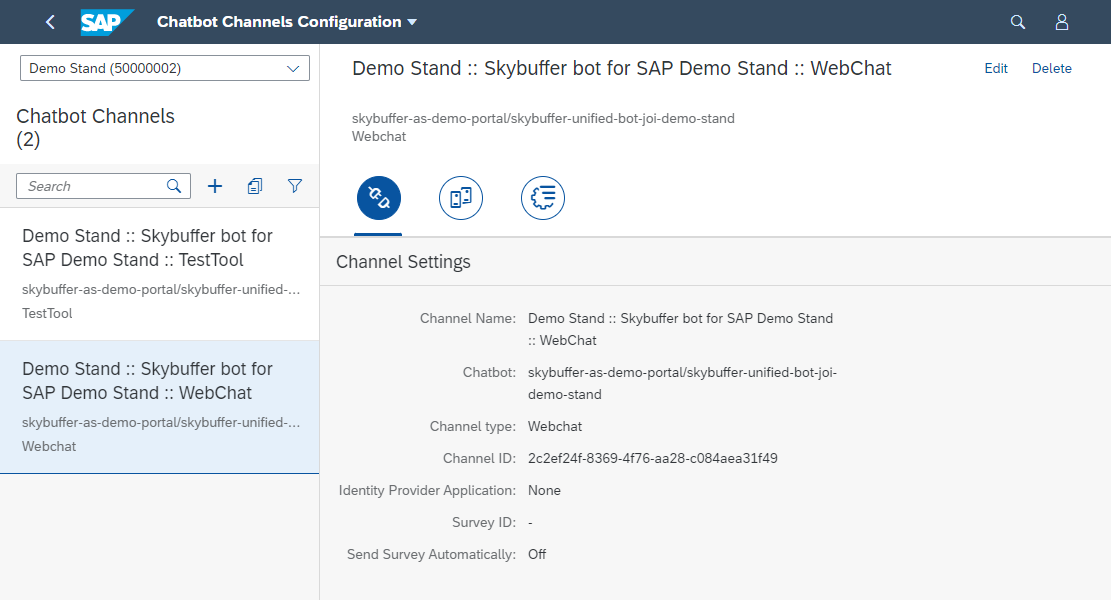
Task: Click the page title Demo Stand WebChat header
Action: (621, 69)
